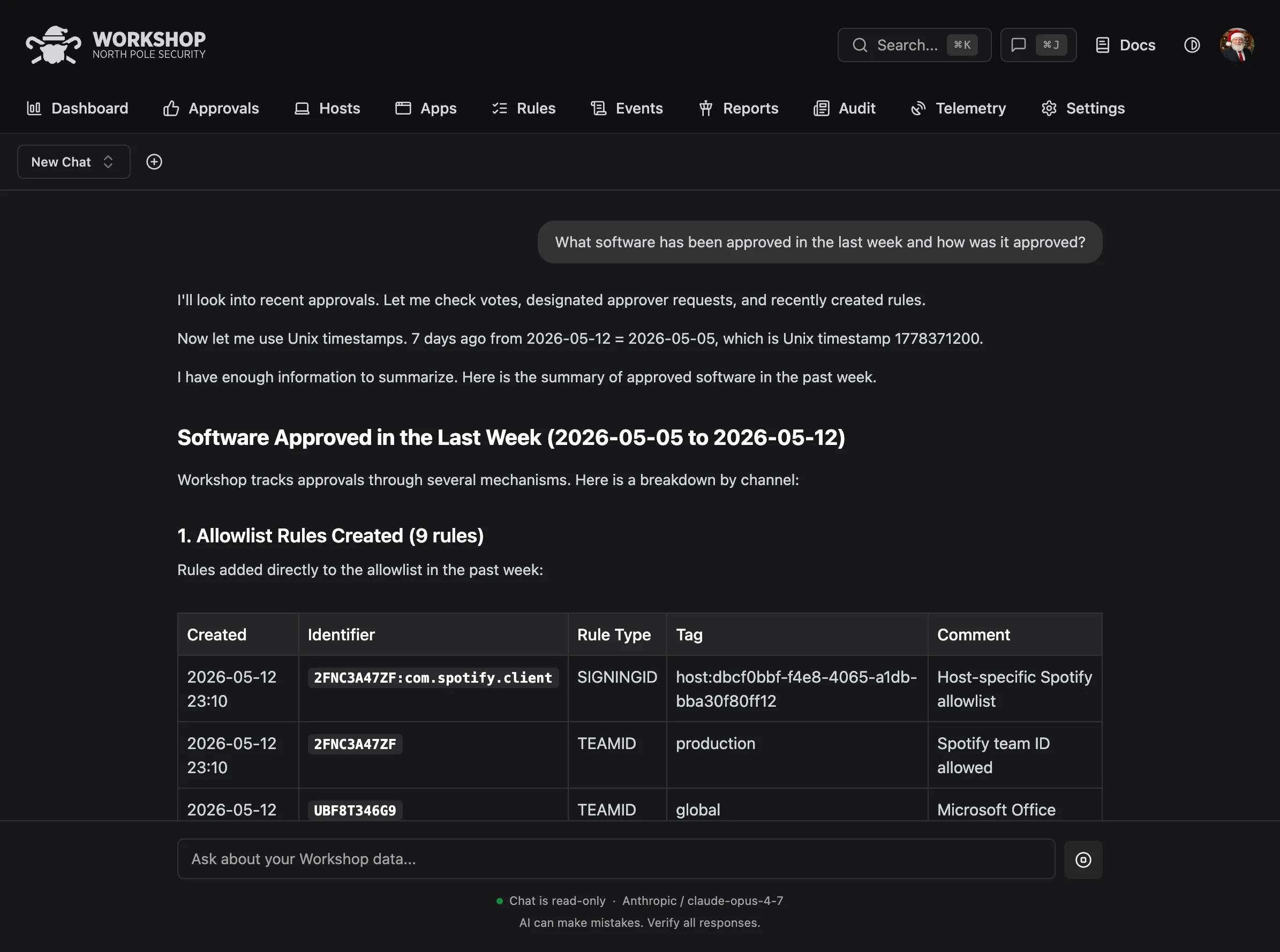Click the Allowlist Rules Created heading
This screenshot has width=1280, height=952.
click(330, 535)
